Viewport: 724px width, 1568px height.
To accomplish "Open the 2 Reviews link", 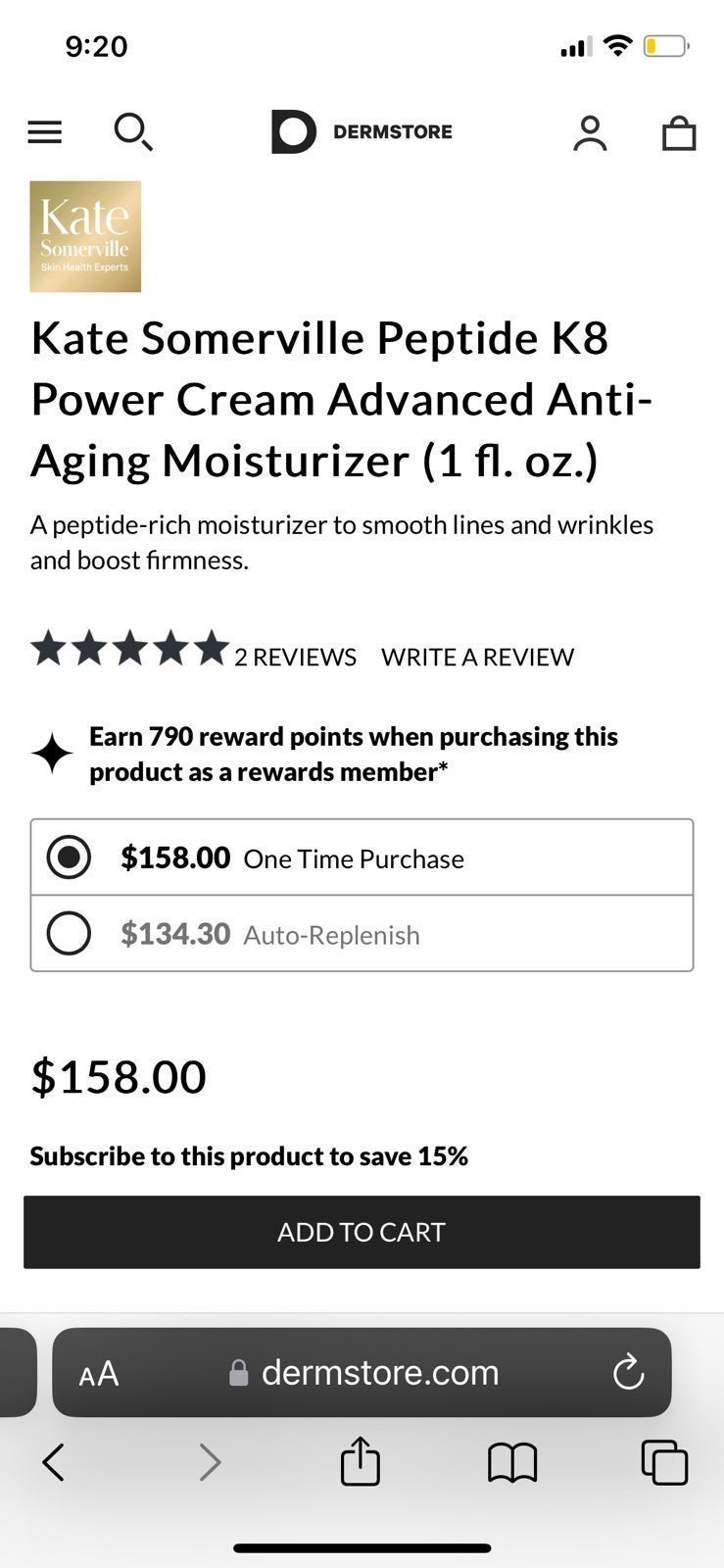I will tap(295, 657).
